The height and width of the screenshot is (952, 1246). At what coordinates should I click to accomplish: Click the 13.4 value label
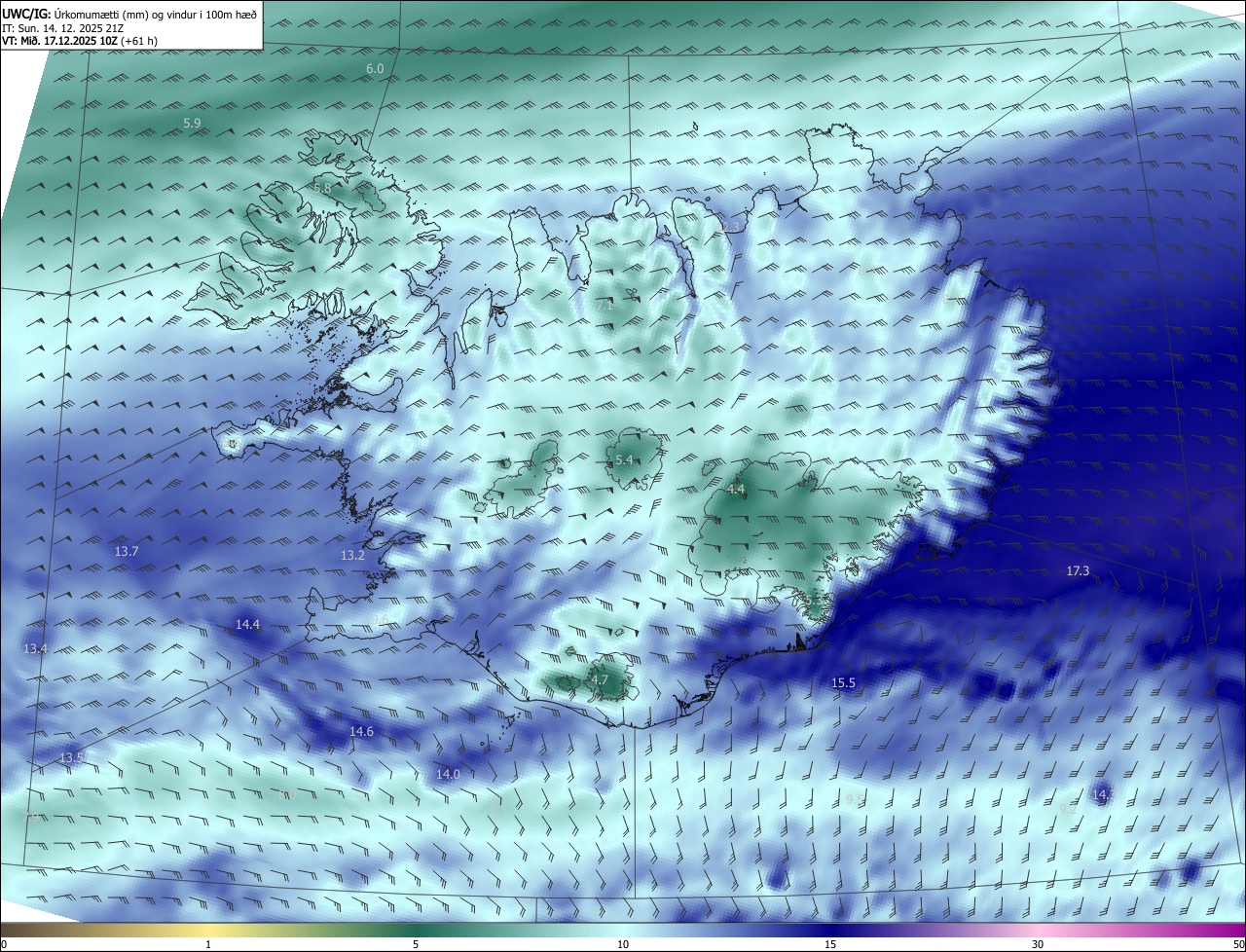36,648
